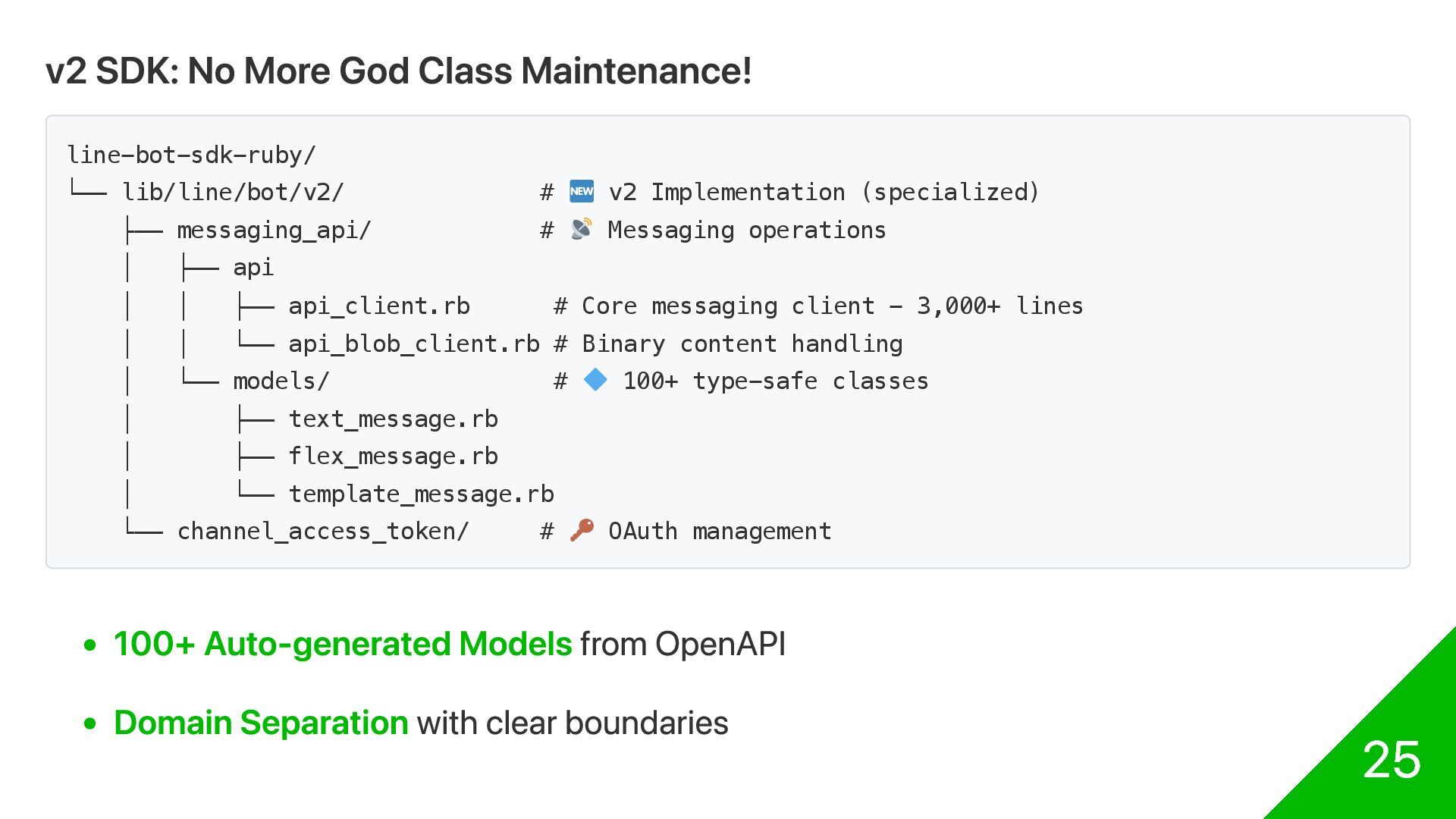Image resolution: width=1456 pixels, height=819 pixels.
Task: Click the 'v2 Implementation (specialized)' comment
Action: pyautogui.click(x=824, y=192)
